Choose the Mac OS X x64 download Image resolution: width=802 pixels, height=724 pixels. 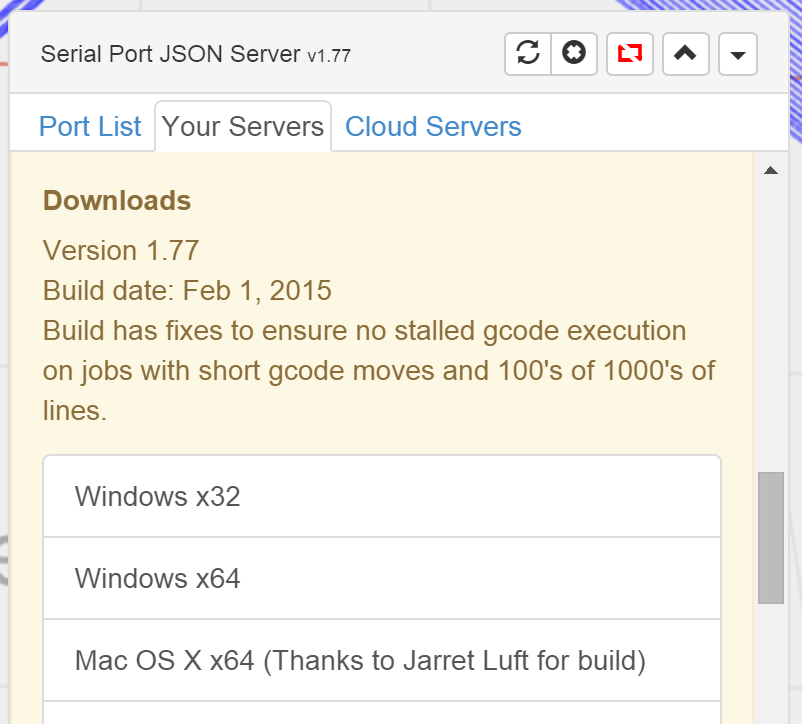pyautogui.click(x=381, y=660)
